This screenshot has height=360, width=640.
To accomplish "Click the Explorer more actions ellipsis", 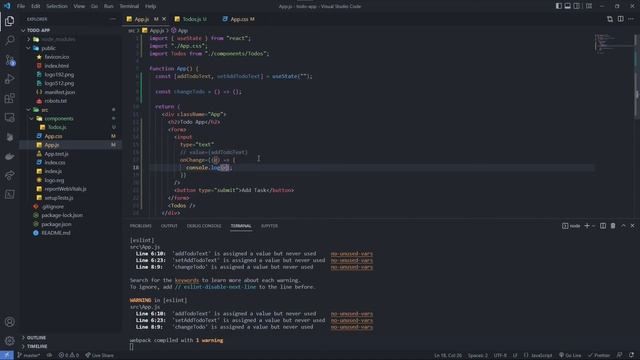I will point(112,19).
